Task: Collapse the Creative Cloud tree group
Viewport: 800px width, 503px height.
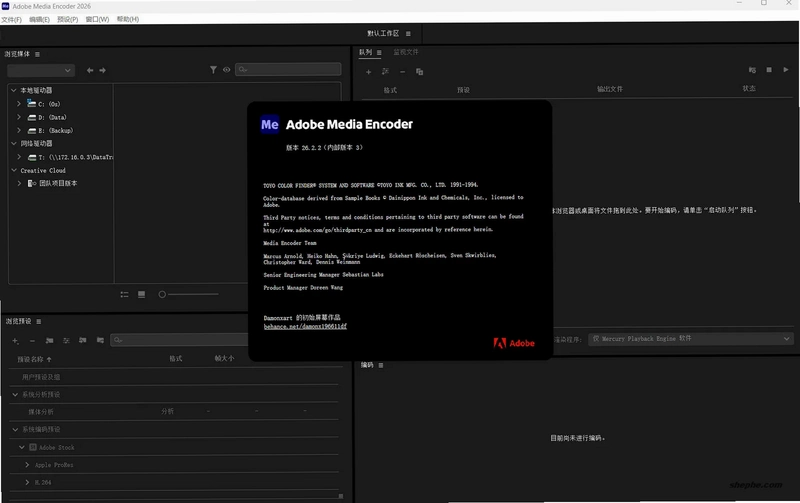Action: [14, 170]
